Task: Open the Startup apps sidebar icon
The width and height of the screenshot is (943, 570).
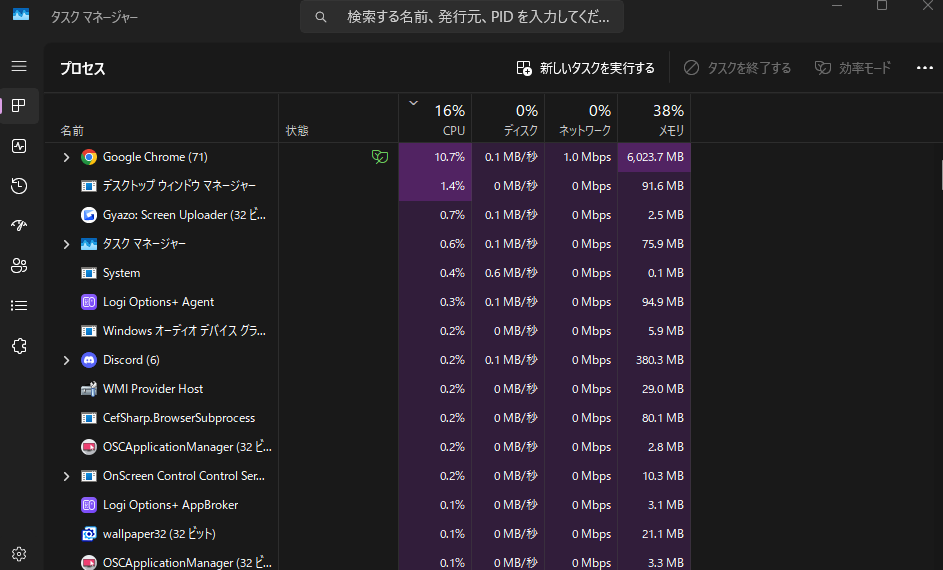Action: [19, 225]
